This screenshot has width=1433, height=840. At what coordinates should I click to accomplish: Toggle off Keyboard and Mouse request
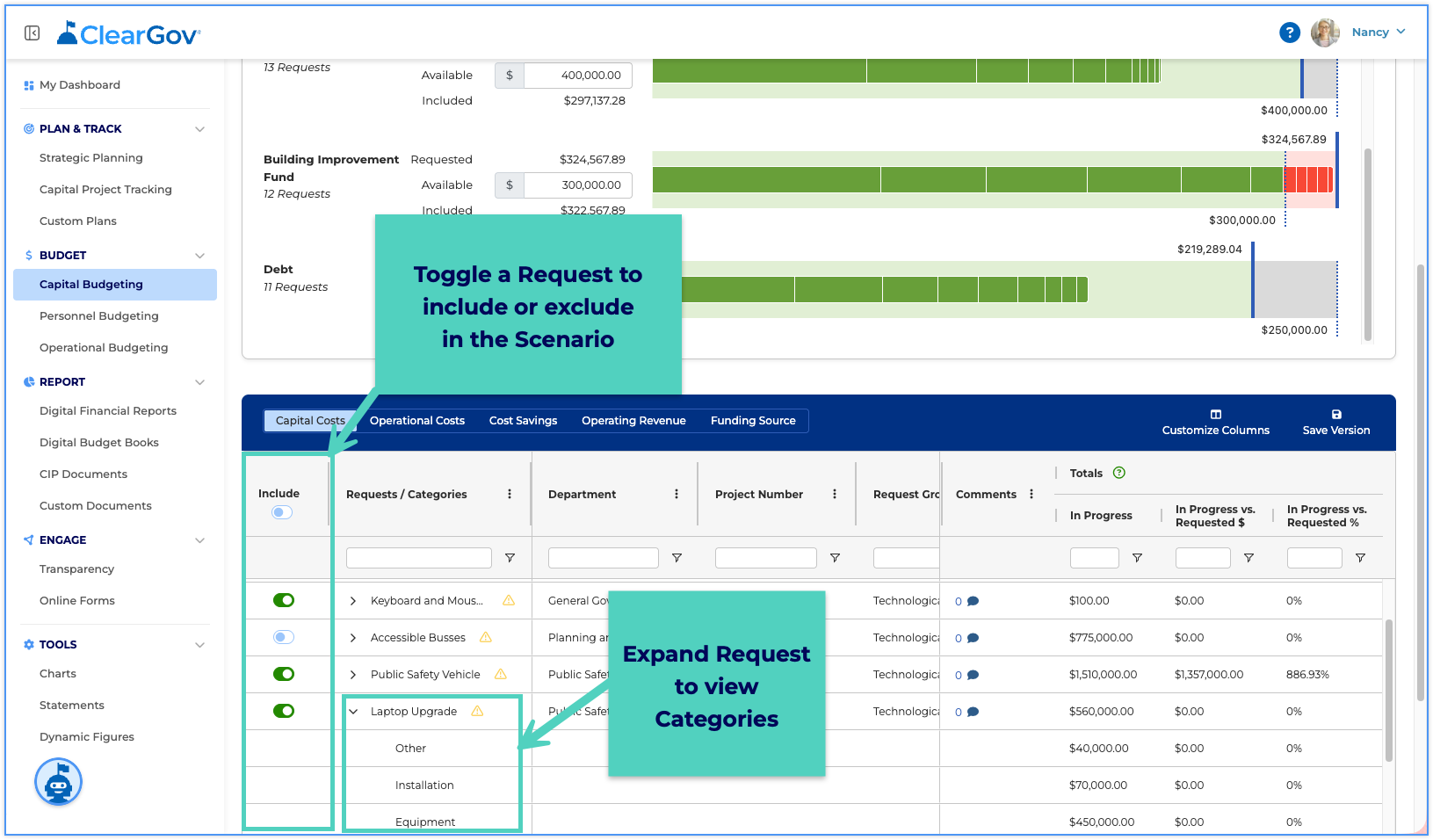(284, 600)
